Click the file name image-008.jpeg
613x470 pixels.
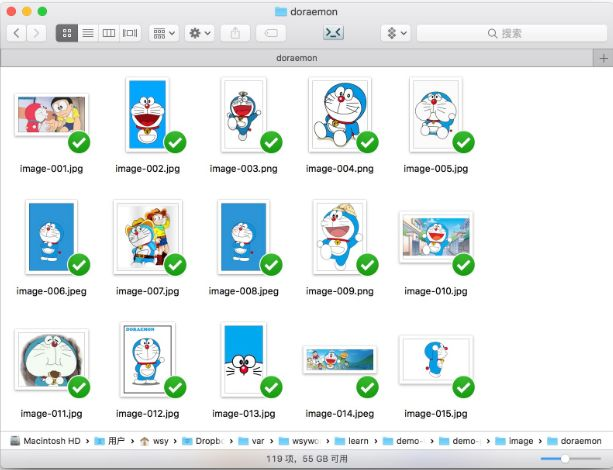pos(244,291)
